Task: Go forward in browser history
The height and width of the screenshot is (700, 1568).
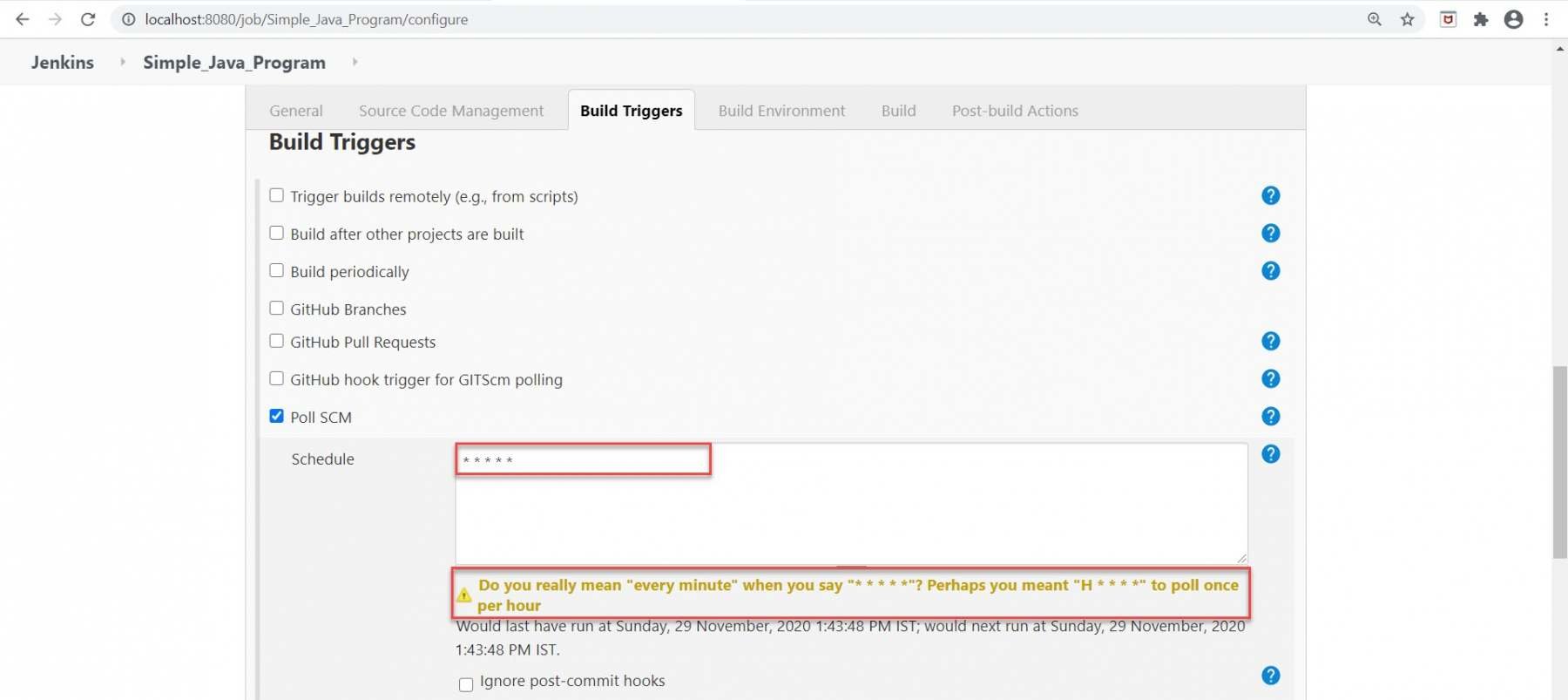Action: pos(55,19)
